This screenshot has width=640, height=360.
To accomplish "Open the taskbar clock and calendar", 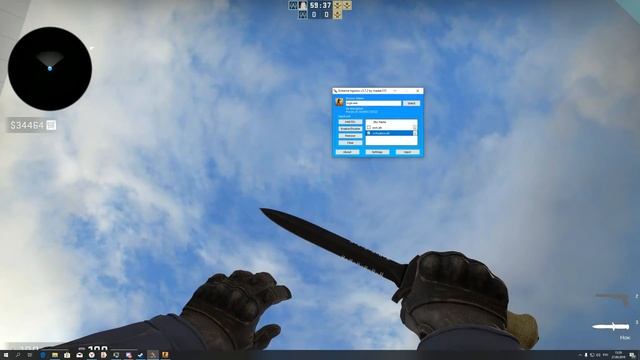I will pyautogui.click(x=618, y=355).
